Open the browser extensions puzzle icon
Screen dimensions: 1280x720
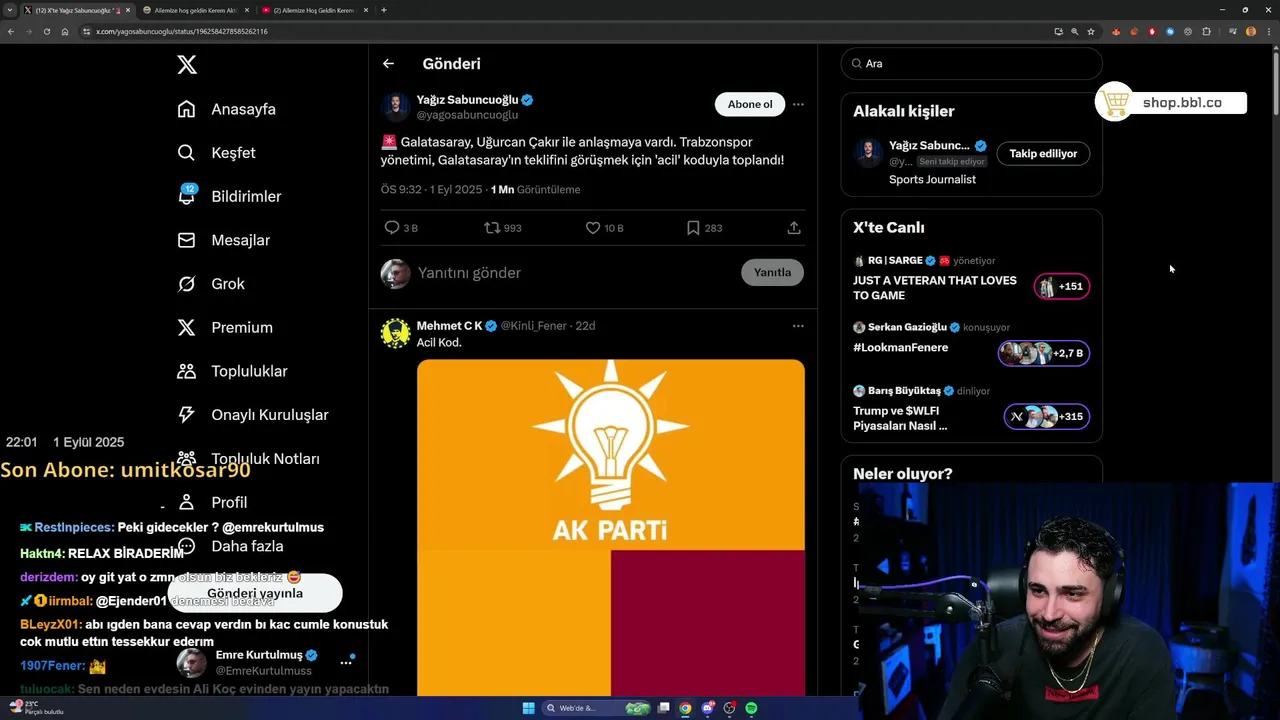1207,31
